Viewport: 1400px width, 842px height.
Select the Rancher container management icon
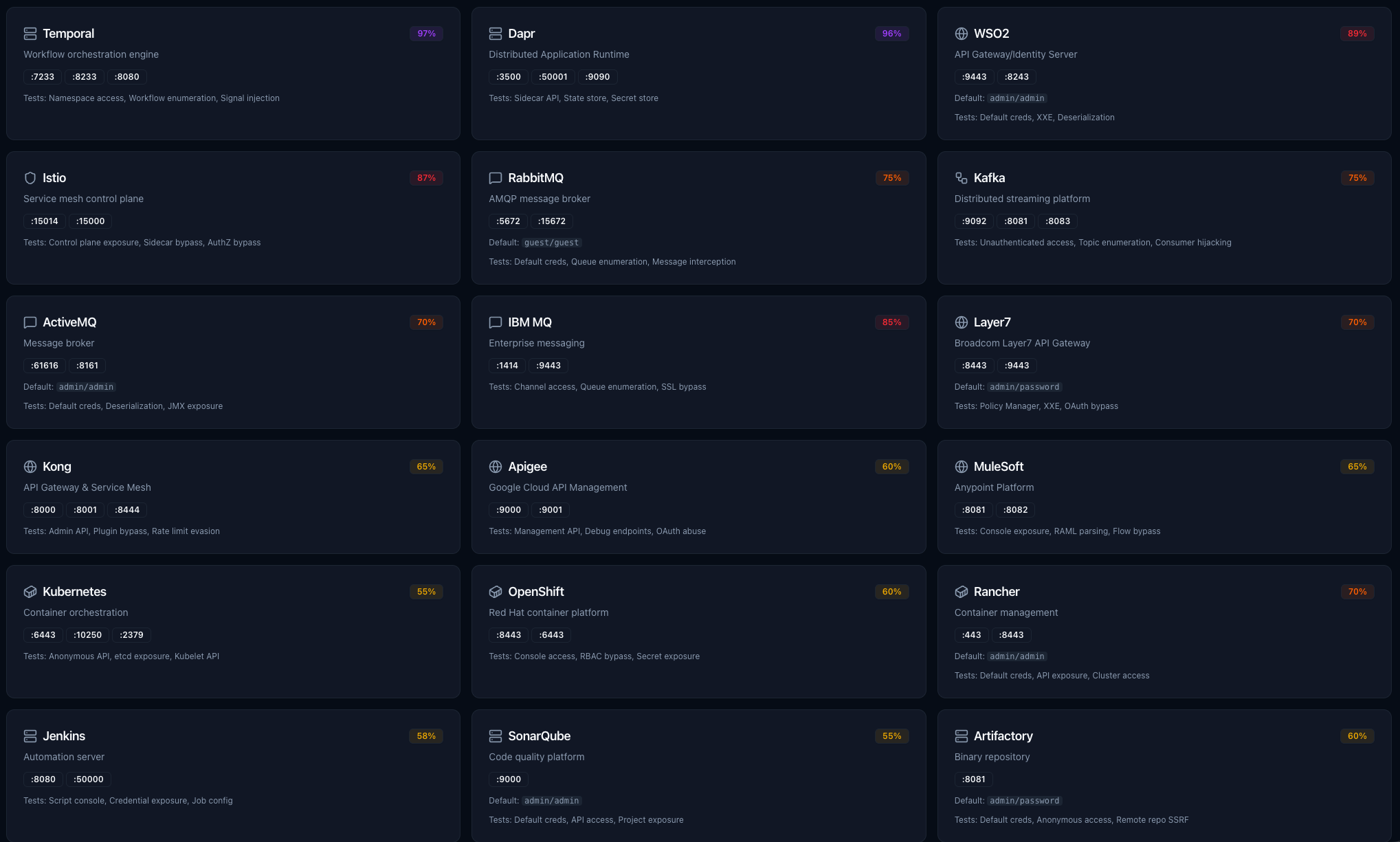(961, 591)
